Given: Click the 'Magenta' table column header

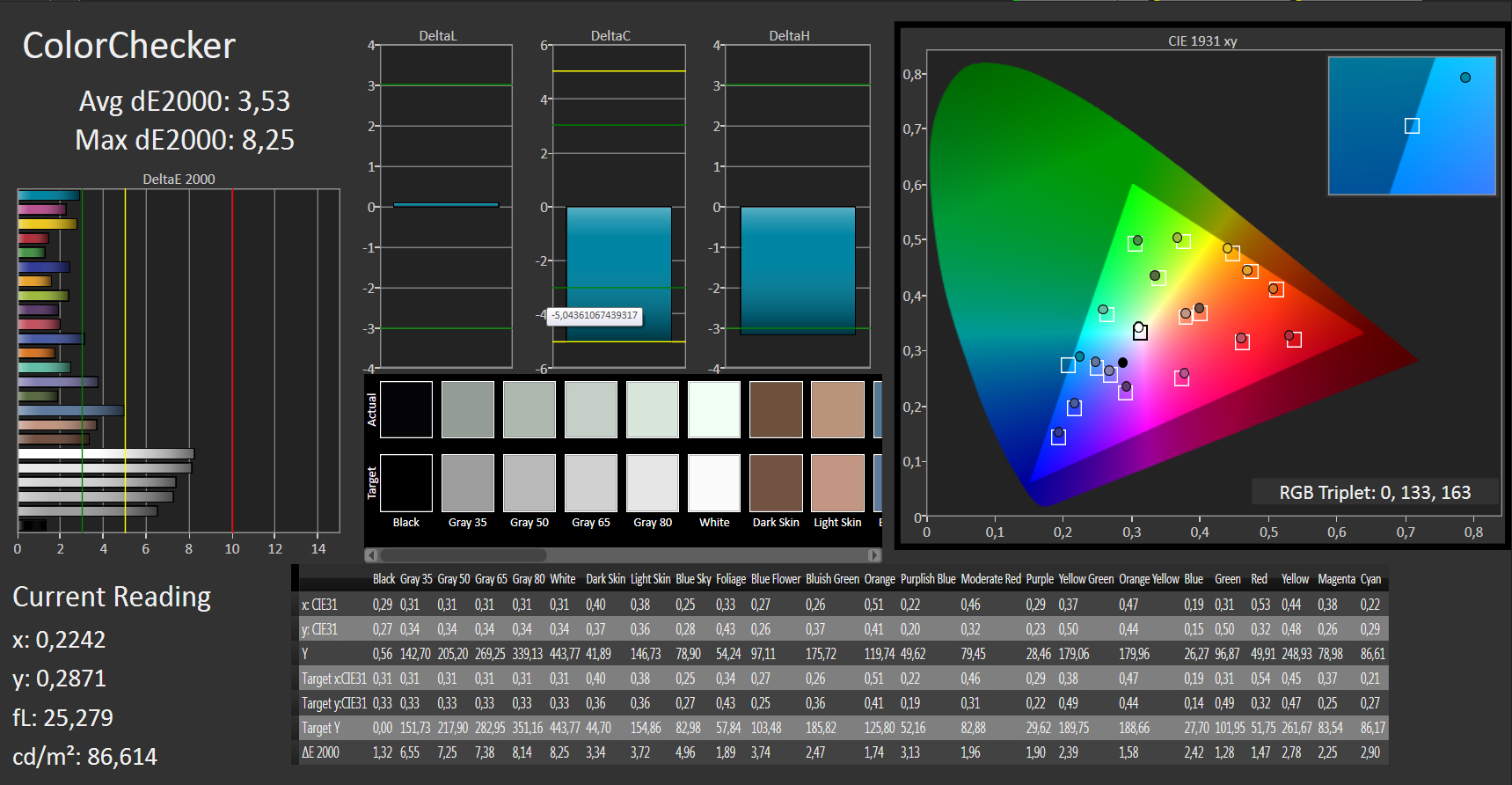Looking at the screenshot, I should point(1336,579).
